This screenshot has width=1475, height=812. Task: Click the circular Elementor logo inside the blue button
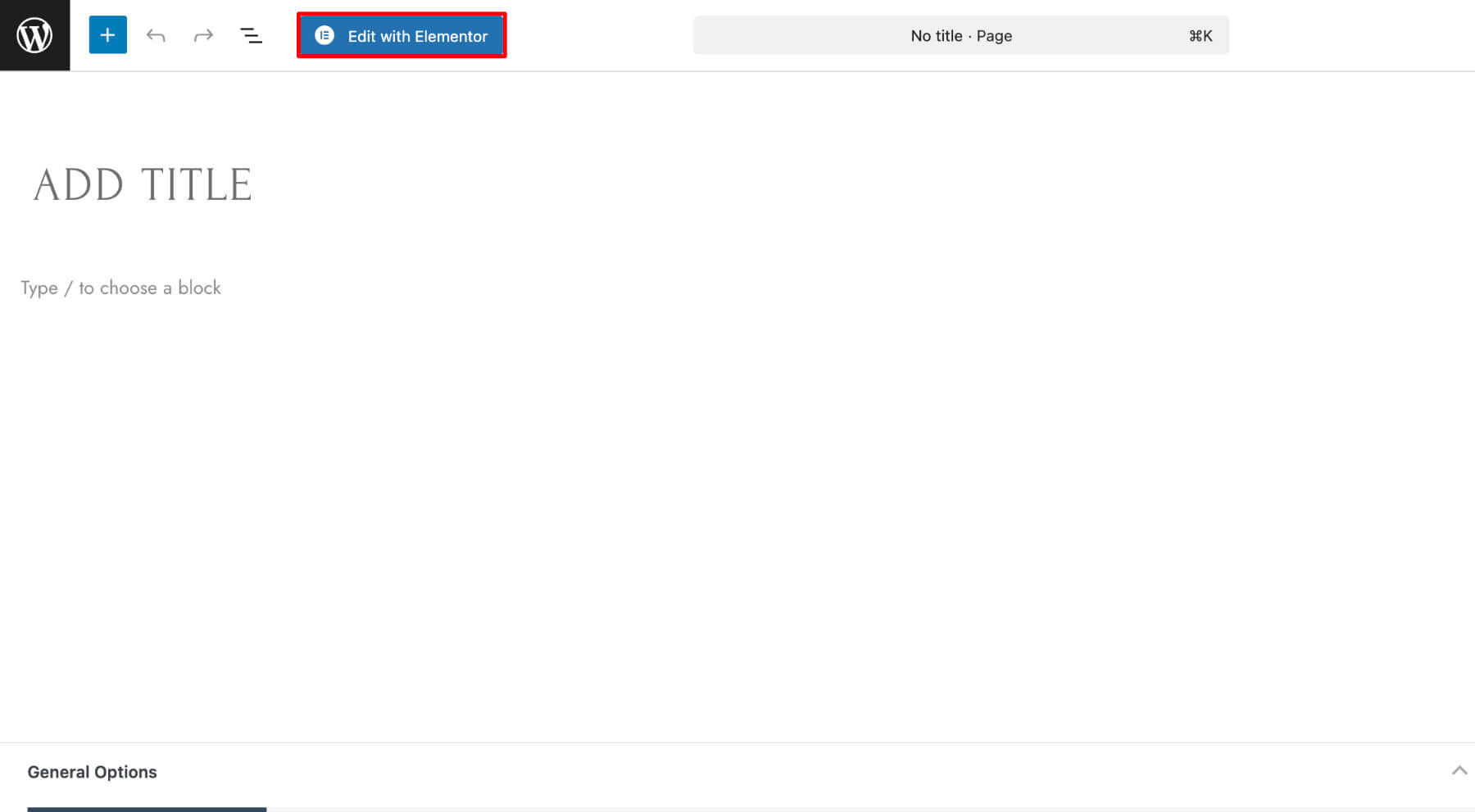325,35
